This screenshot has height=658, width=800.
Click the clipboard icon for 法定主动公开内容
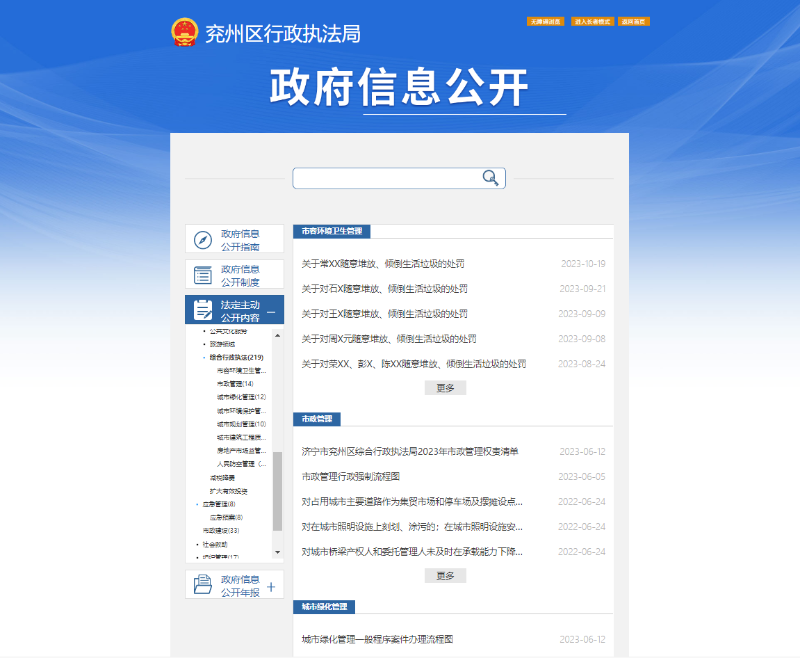tap(202, 310)
